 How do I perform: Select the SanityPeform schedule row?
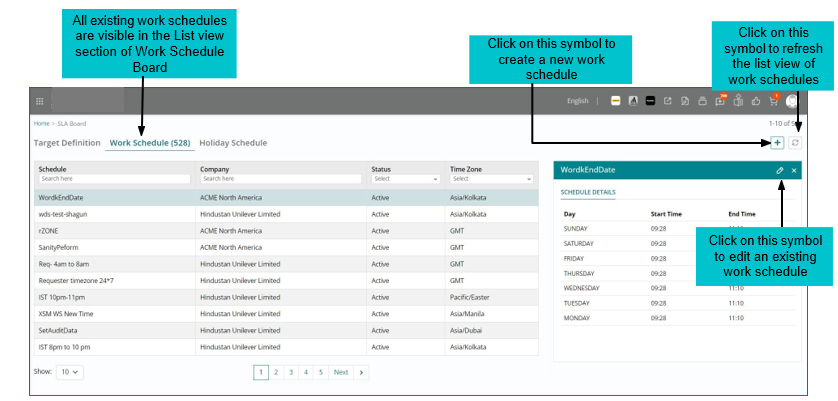coord(286,248)
